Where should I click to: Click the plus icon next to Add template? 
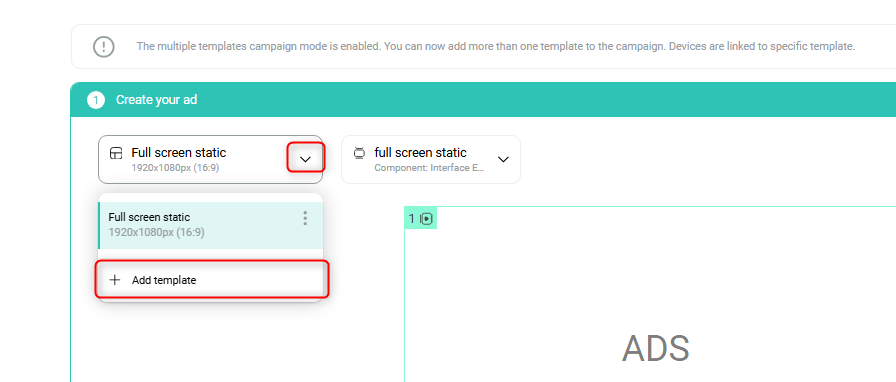pos(115,280)
